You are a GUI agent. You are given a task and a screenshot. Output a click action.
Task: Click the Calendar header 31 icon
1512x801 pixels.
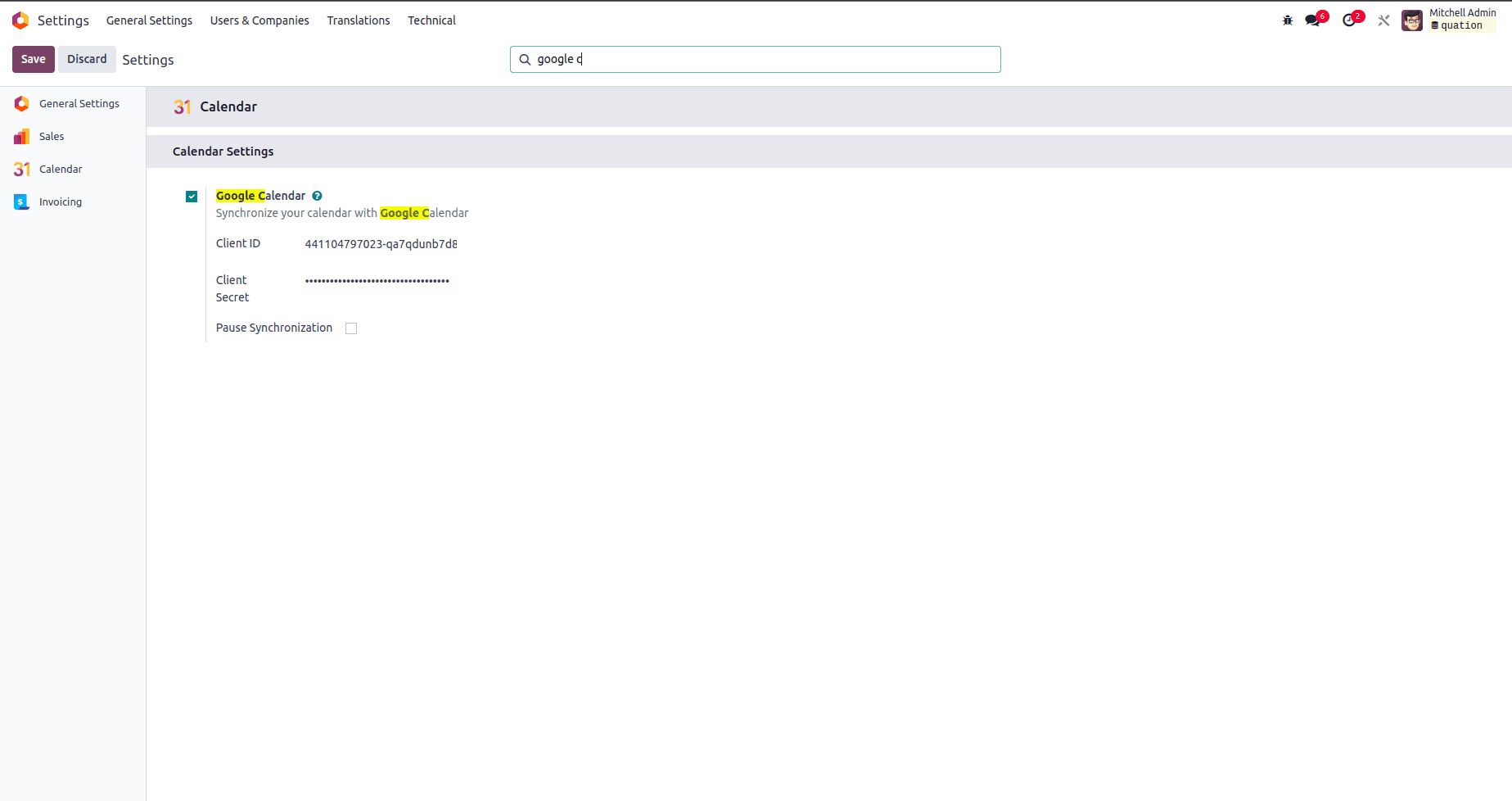182,107
